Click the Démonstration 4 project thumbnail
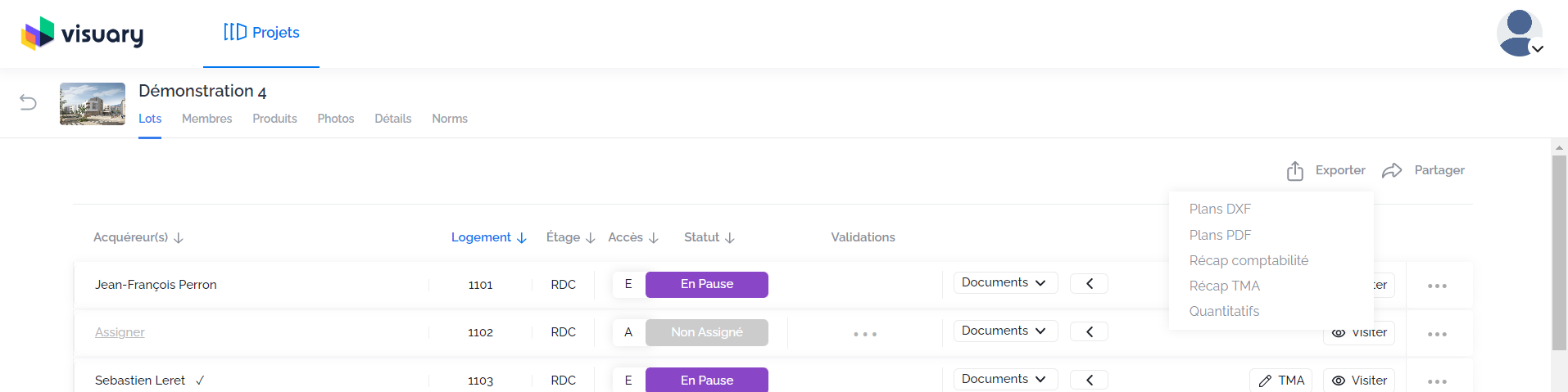This screenshot has width=1568, height=392. [93, 104]
